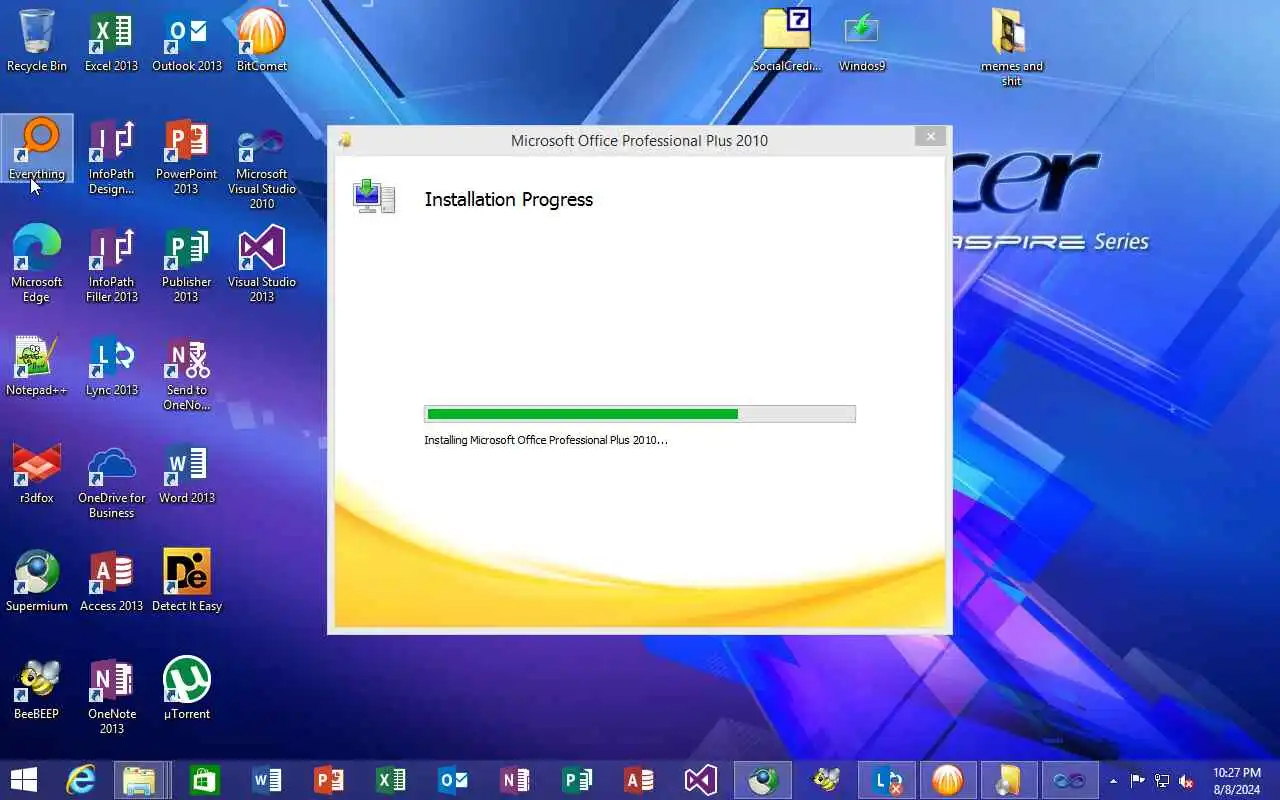Image resolution: width=1280 pixels, height=800 pixels.
Task: Open Action Center flag in tray
Action: pos(1138,781)
